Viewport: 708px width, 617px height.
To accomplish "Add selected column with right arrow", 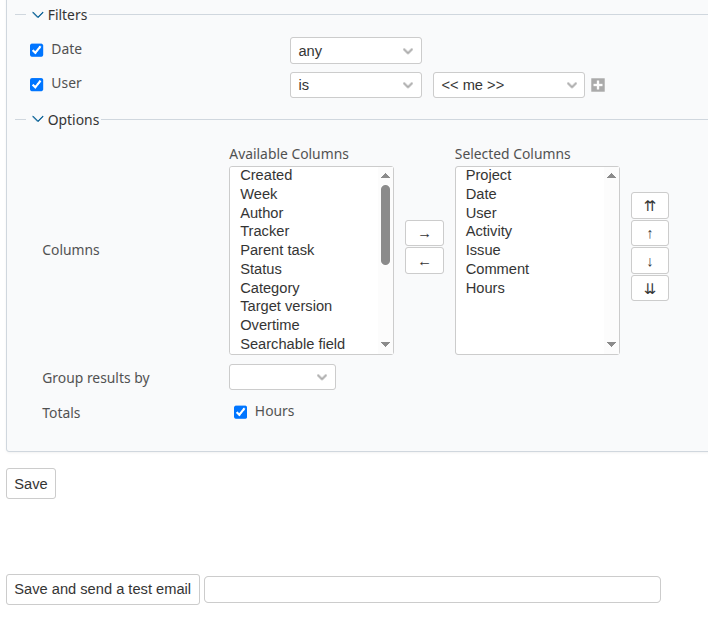I will pyautogui.click(x=424, y=234).
